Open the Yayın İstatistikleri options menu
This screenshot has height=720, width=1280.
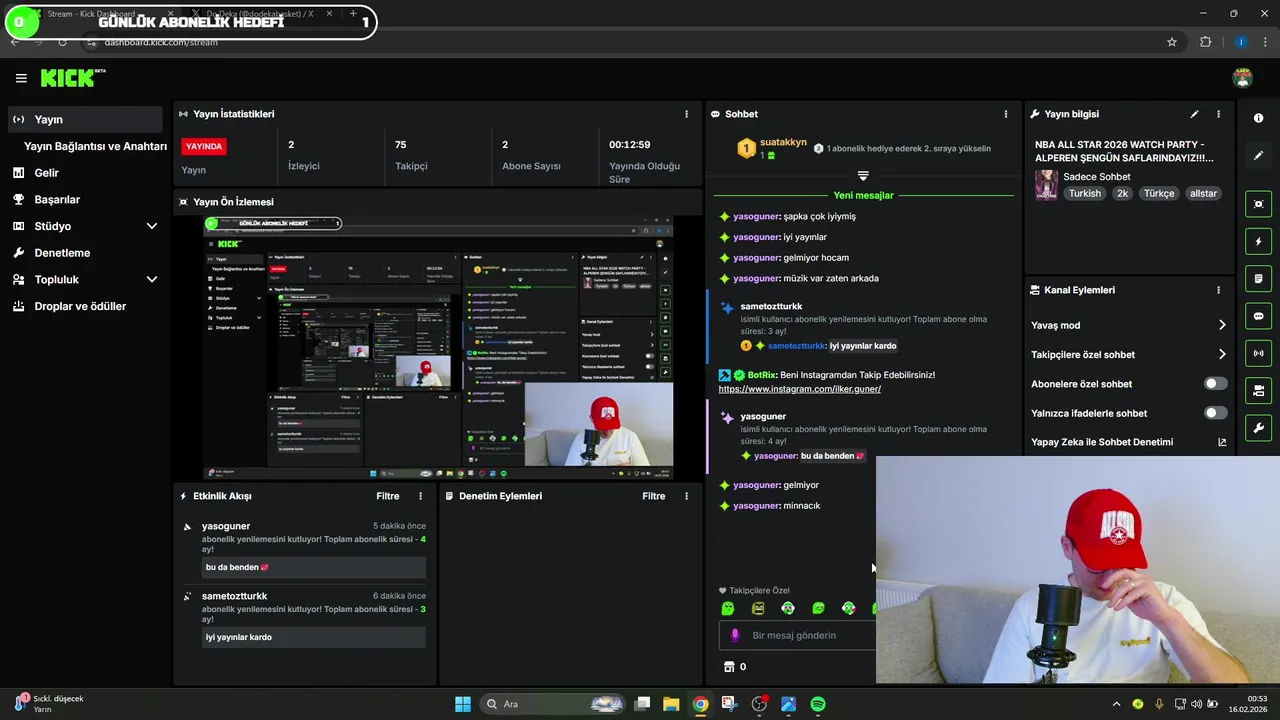[x=686, y=114]
